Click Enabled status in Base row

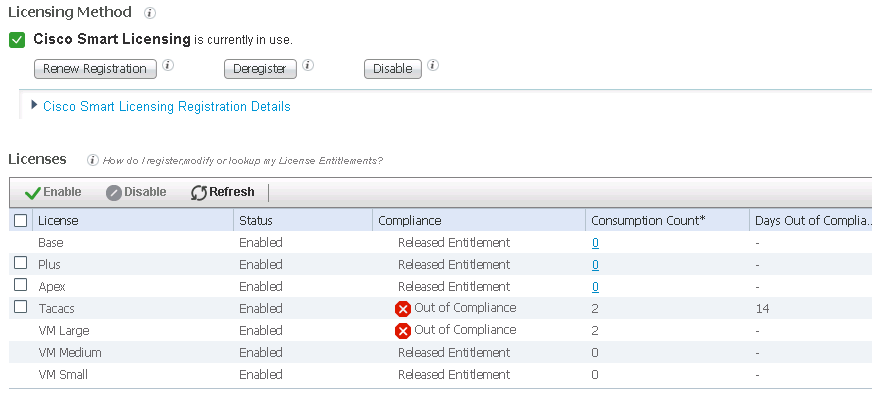[x=261, y=243]
